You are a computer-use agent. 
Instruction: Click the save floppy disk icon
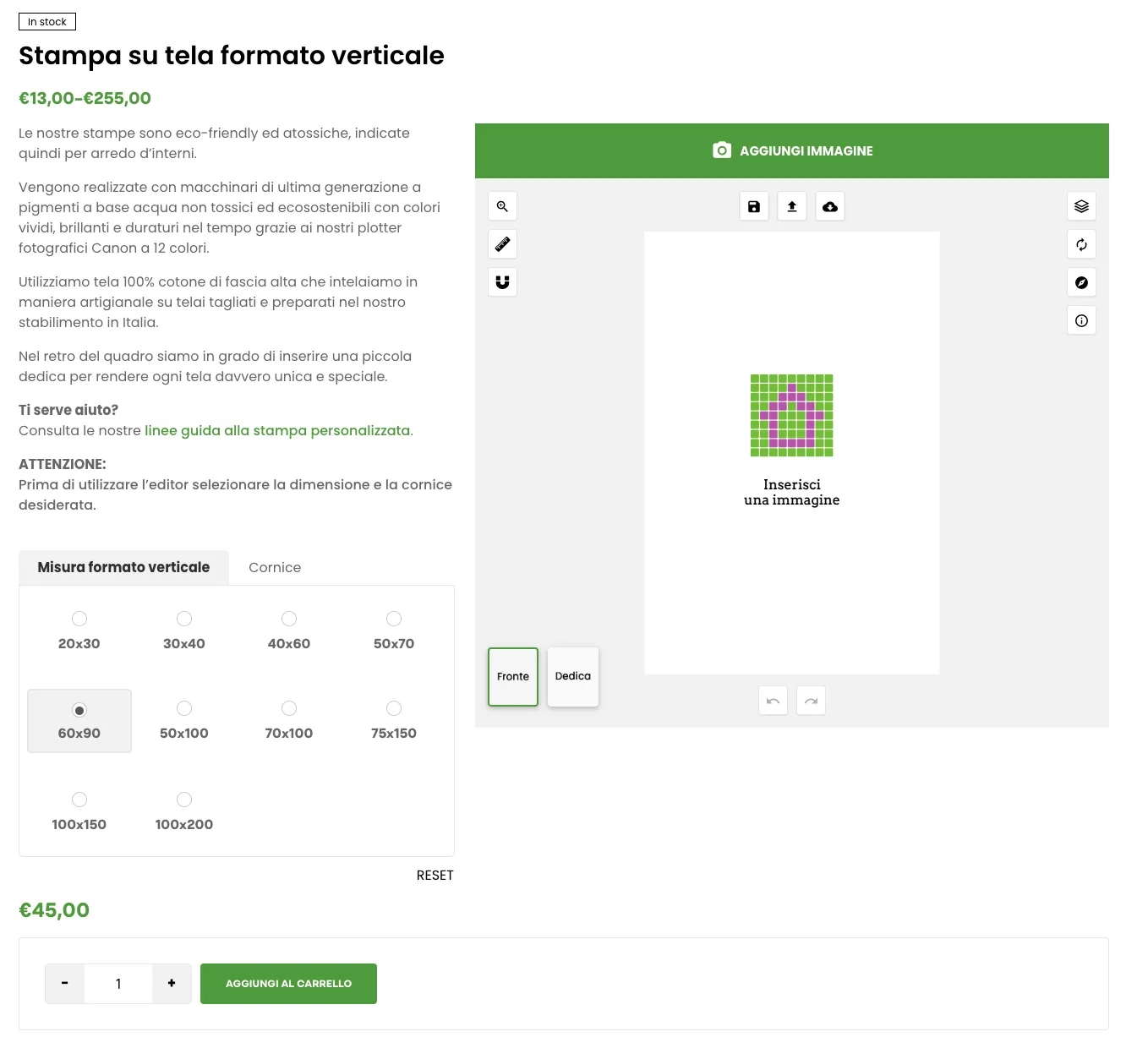click(x=754, y=206)
